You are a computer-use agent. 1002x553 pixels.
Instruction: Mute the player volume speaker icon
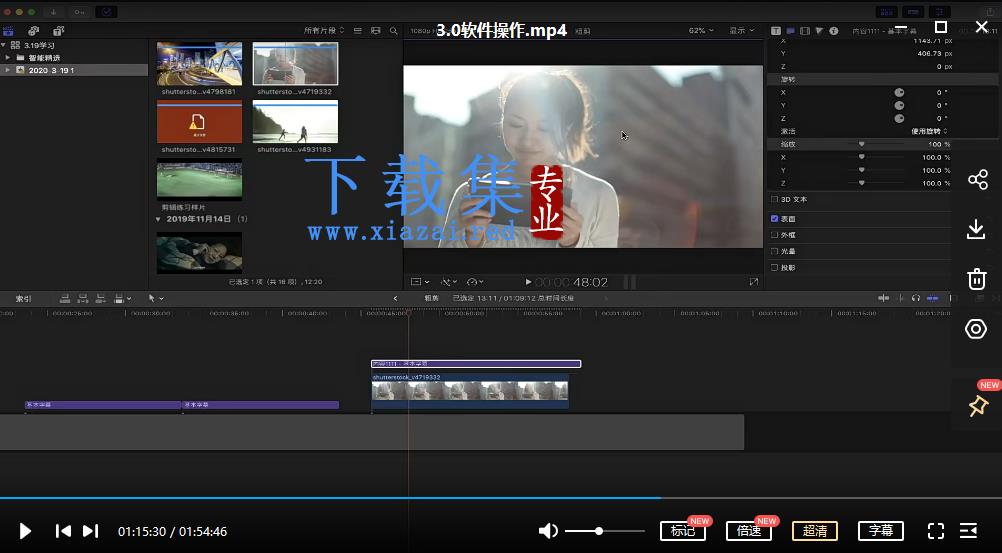(x=548, y=531)
